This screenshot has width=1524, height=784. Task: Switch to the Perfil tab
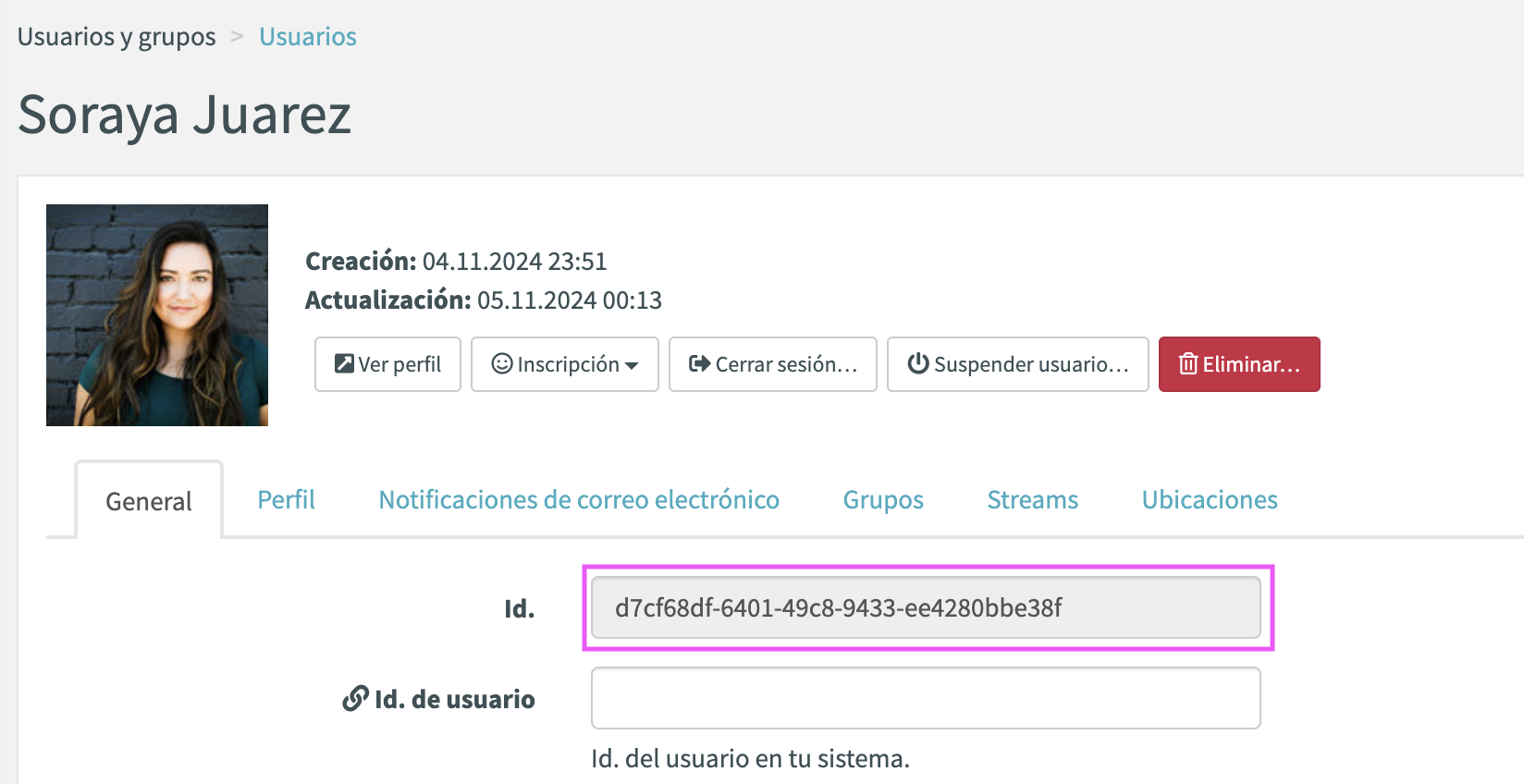286,500
